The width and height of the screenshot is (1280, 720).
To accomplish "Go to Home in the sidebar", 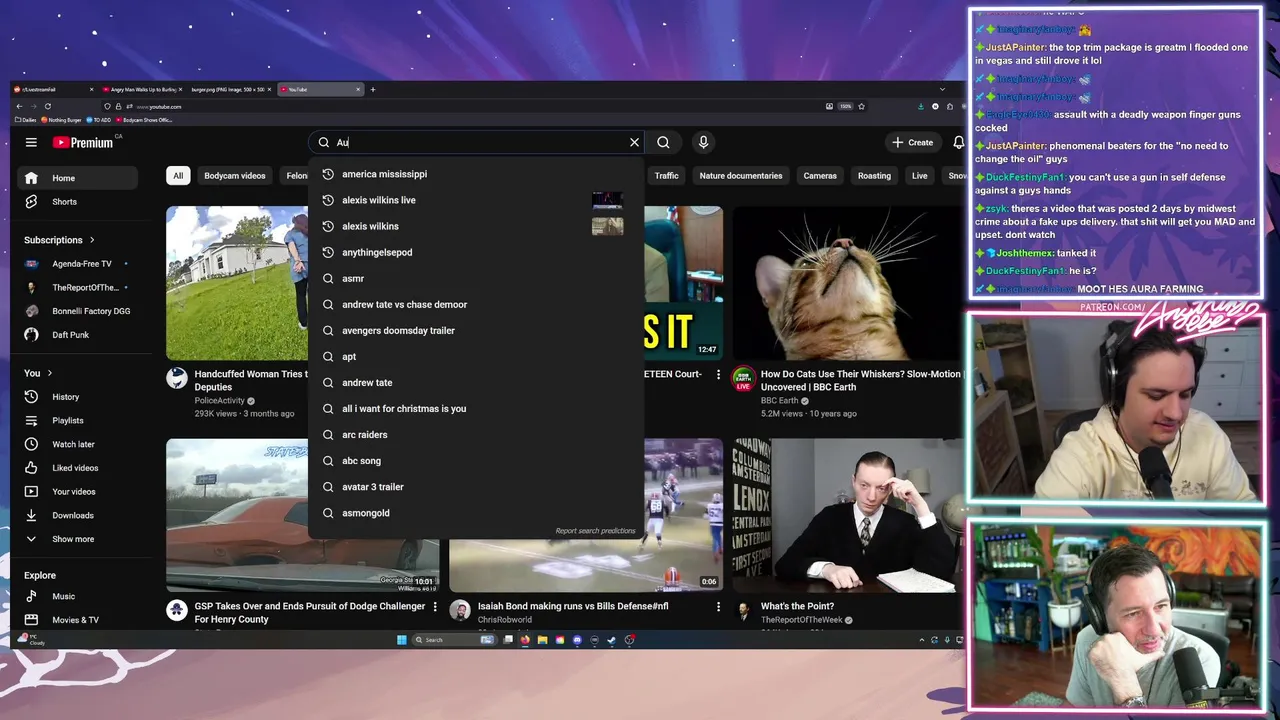I will (78, 178).
